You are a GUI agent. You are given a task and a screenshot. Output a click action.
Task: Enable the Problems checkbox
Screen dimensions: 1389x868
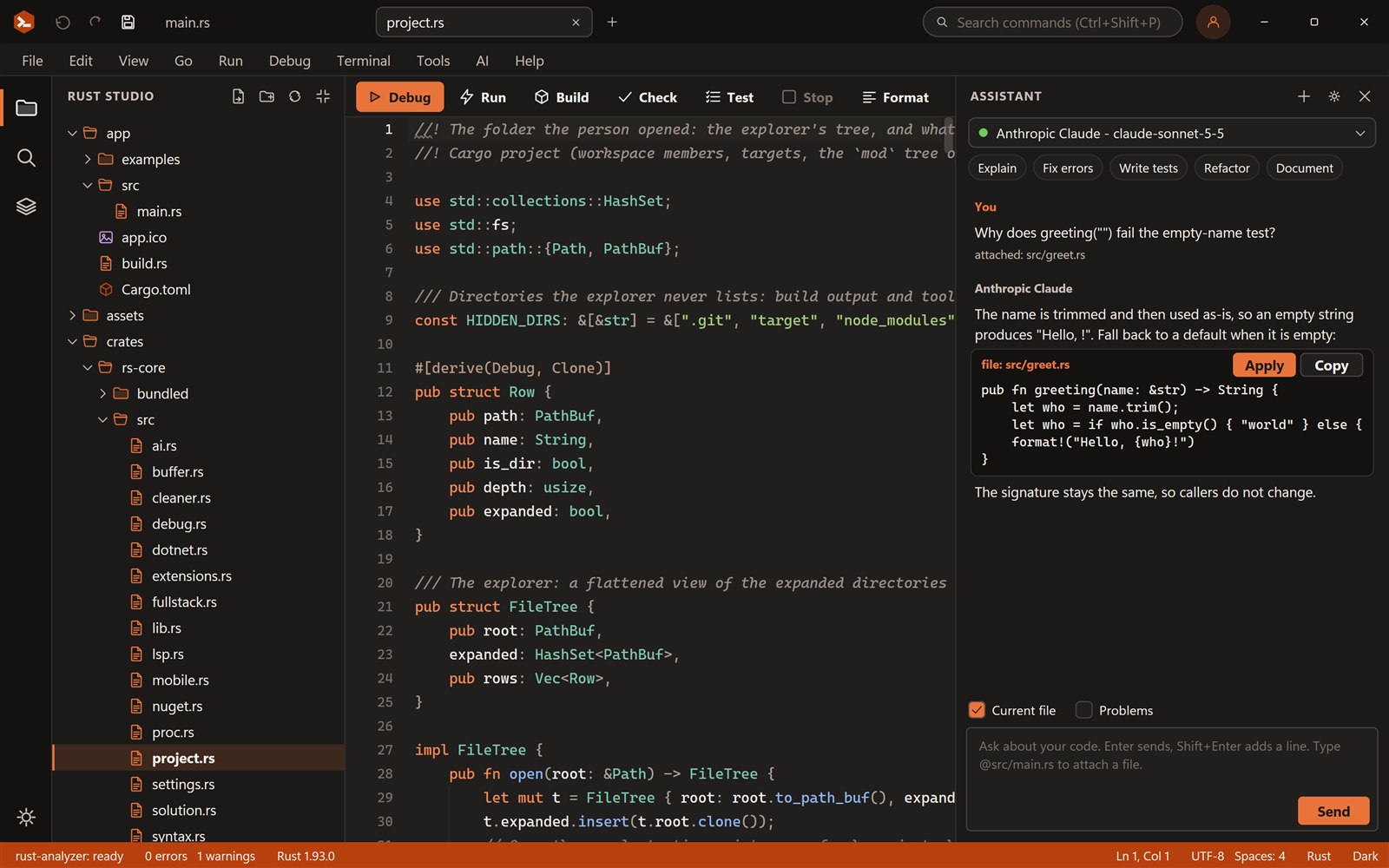[x=1083, y=710]
